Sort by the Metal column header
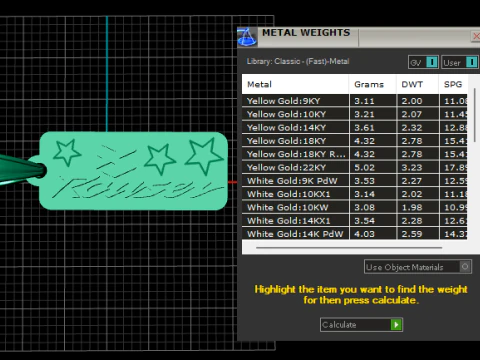Viewport: 480px width, 360px height. point(295,84)
